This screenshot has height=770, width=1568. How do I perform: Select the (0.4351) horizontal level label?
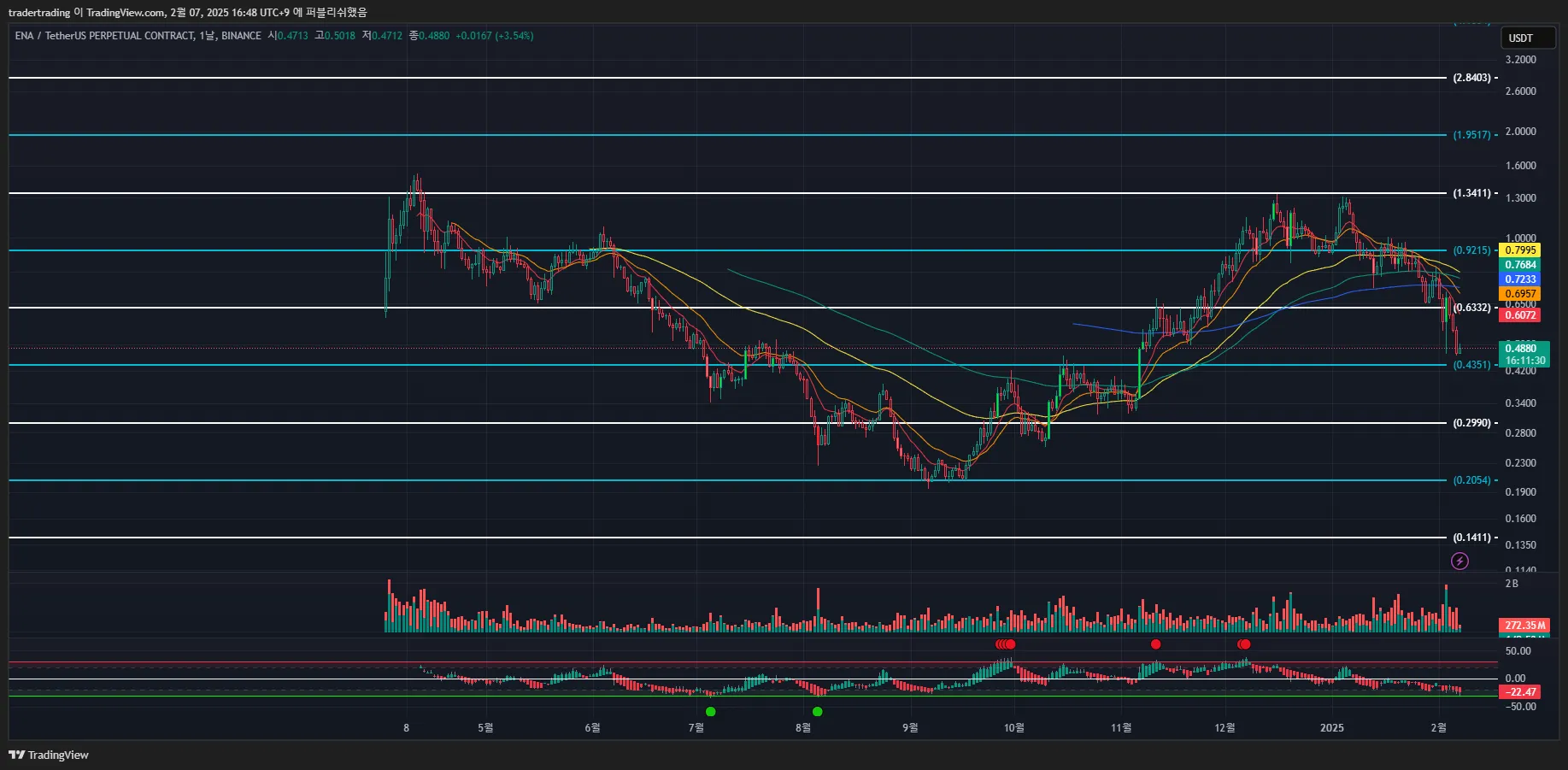1471,365
